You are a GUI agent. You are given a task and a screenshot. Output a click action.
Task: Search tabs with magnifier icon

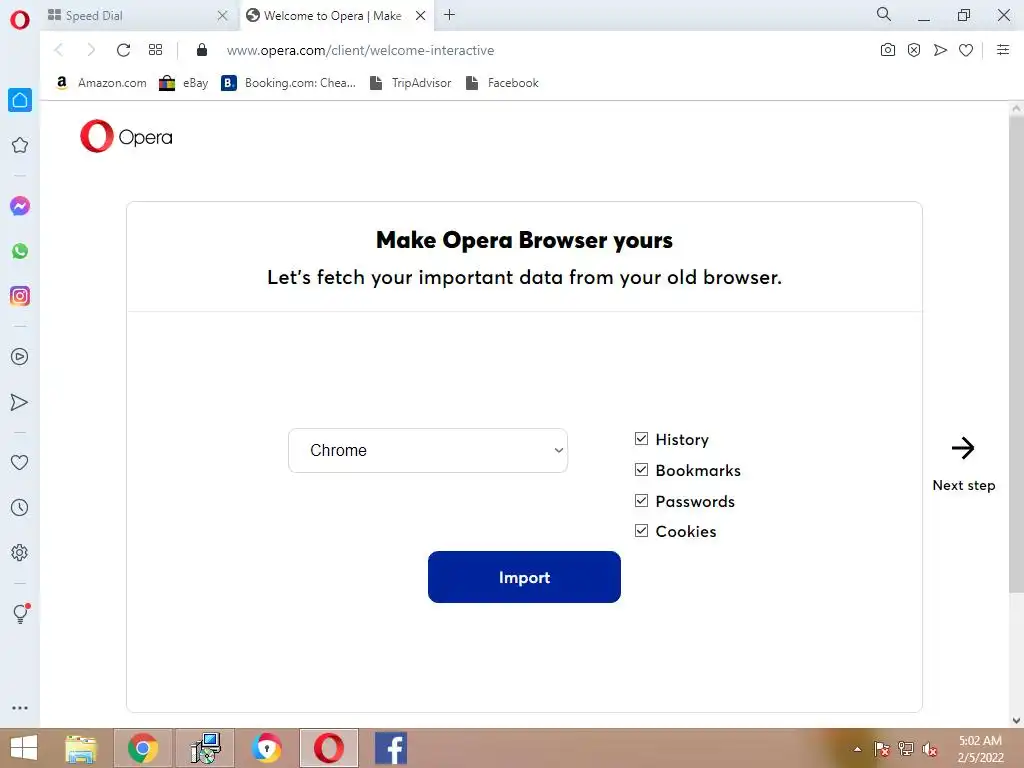pos(884,14)
